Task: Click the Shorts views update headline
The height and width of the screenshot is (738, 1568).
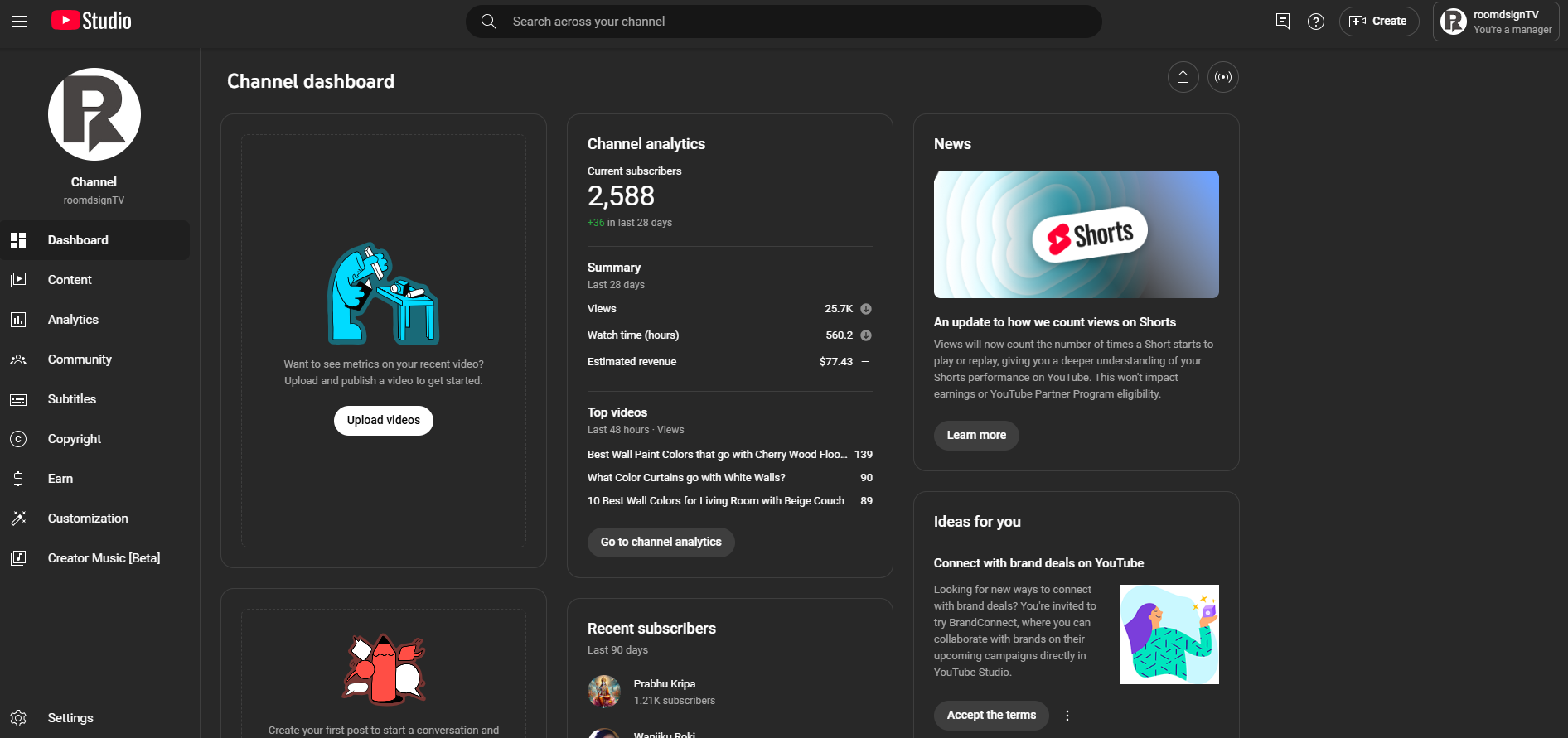Action: tap(1055, 322)
